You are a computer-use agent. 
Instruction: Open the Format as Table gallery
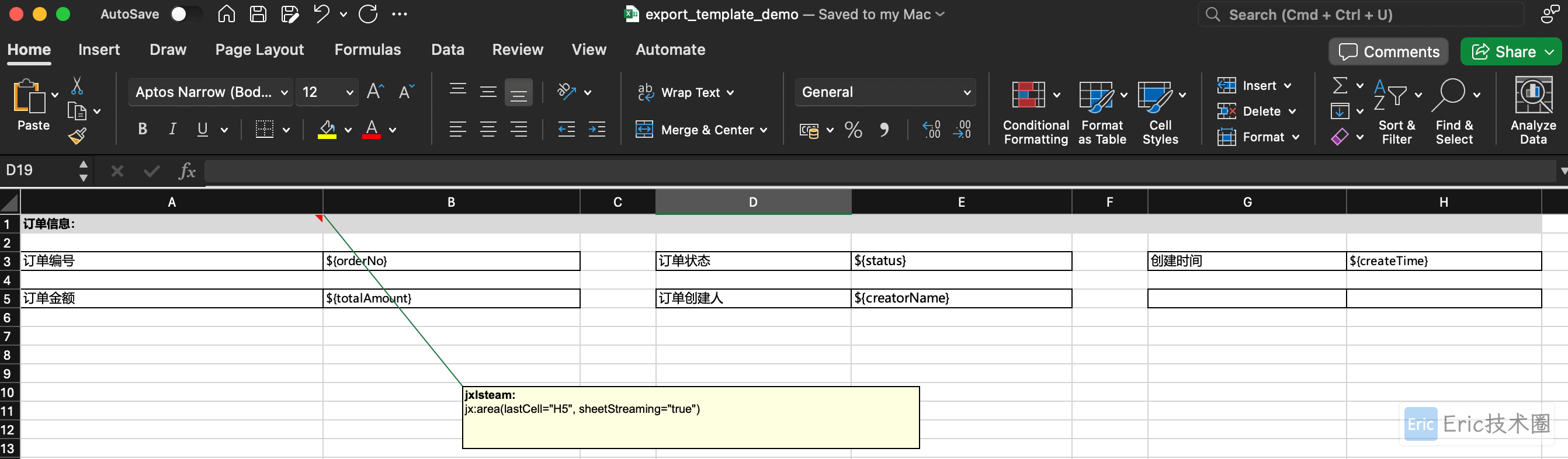click(1102, 112)
